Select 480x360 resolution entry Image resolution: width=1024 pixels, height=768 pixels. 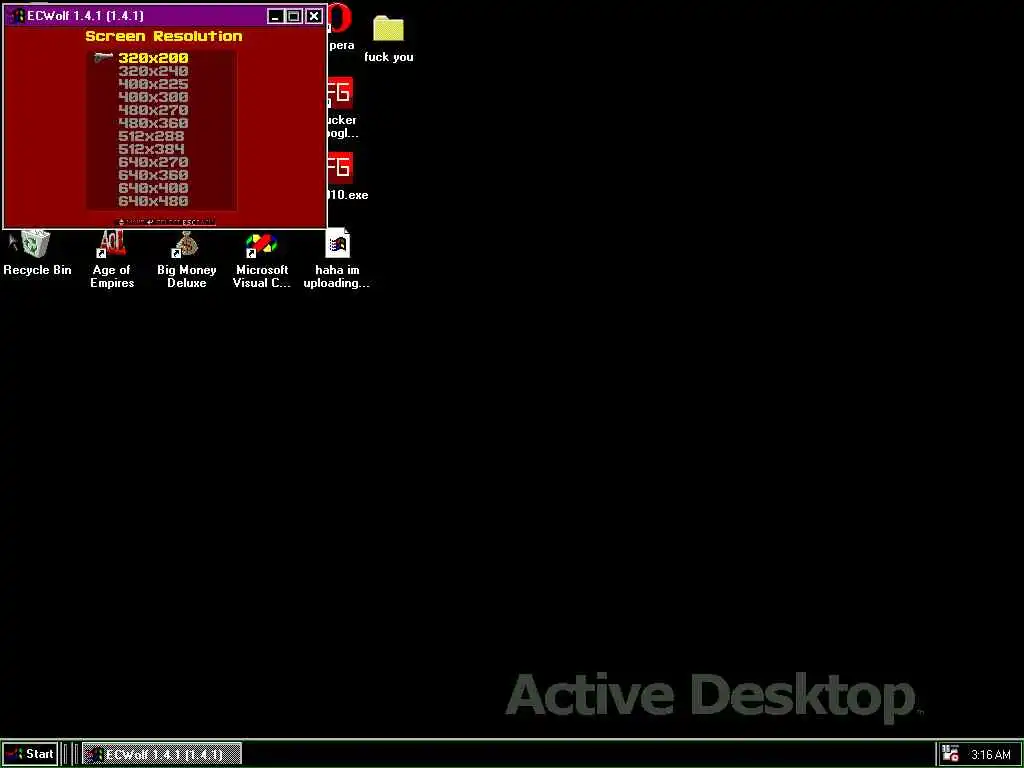[x=153, y=123]
